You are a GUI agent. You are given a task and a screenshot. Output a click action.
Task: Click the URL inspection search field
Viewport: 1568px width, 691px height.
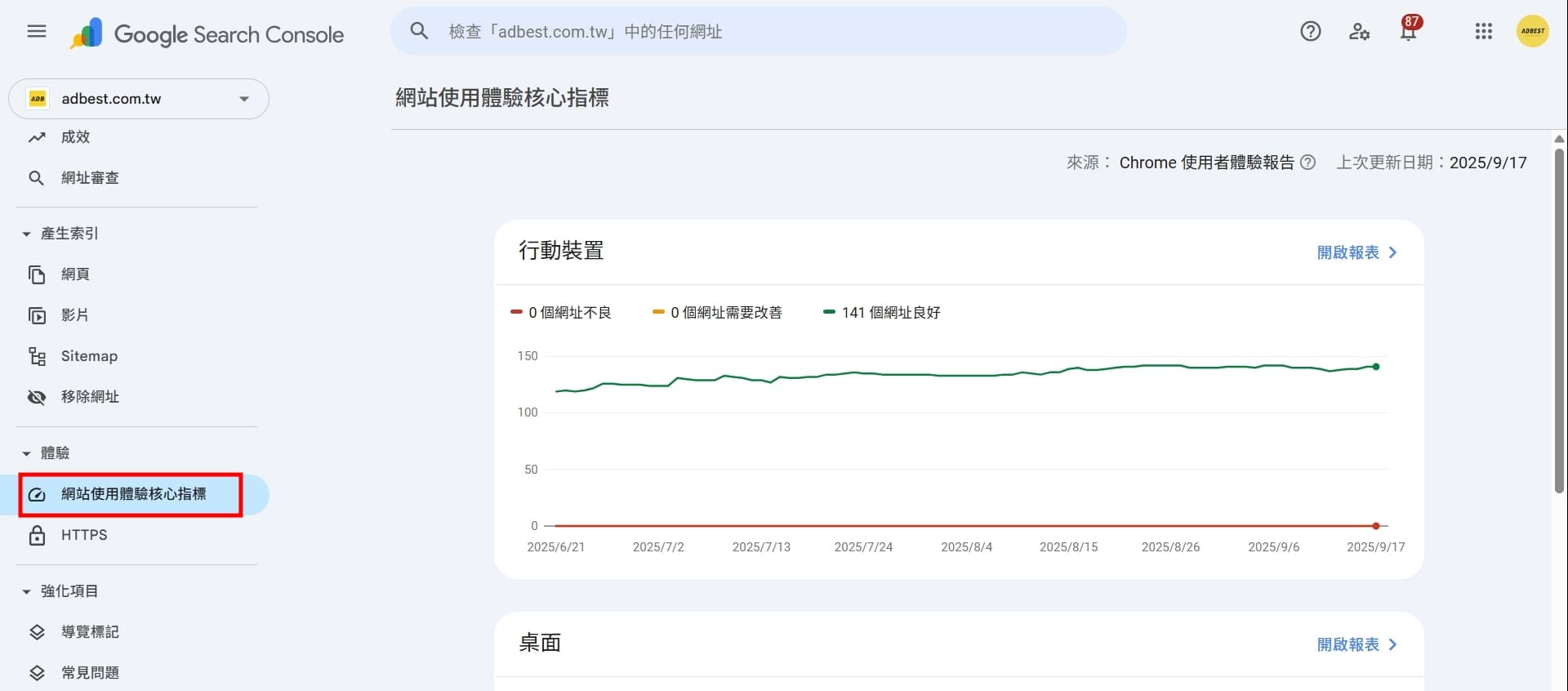coord(759,32)
